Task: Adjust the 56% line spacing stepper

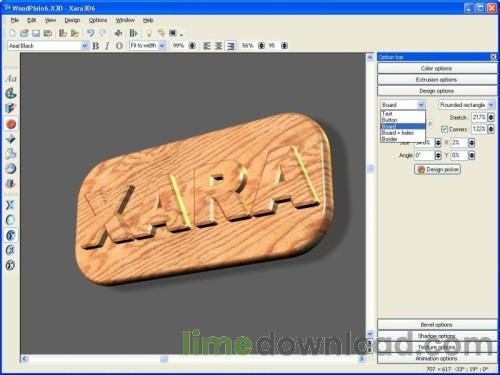Action: [x=261, y=46]
